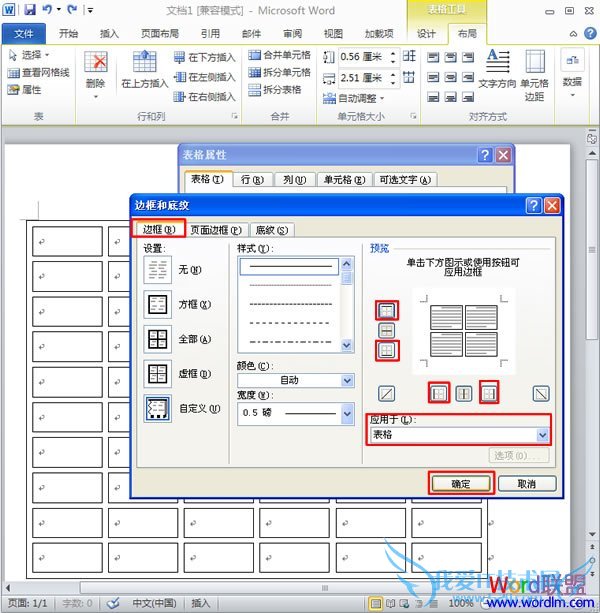Open the Apply to dropdown

[x=542, y=435]
